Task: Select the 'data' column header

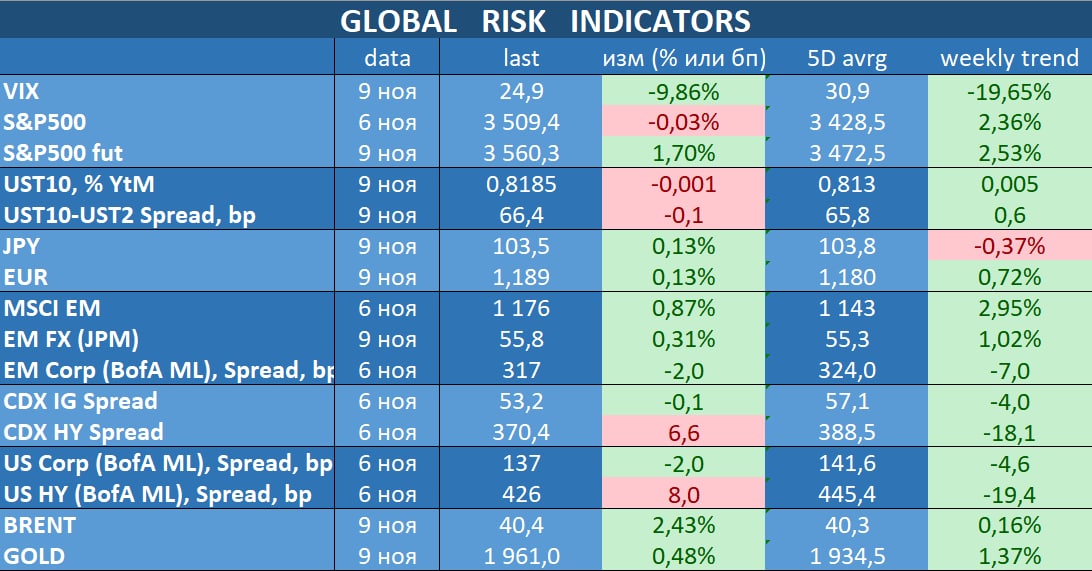Action: [x=387, y=58]
